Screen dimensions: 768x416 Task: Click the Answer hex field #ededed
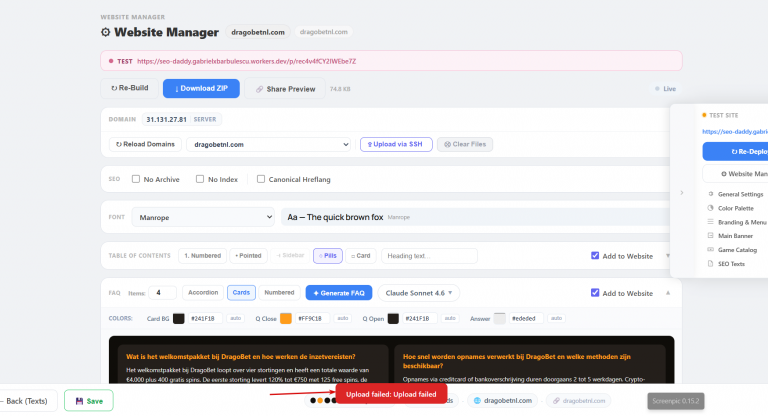click(526, 318)
